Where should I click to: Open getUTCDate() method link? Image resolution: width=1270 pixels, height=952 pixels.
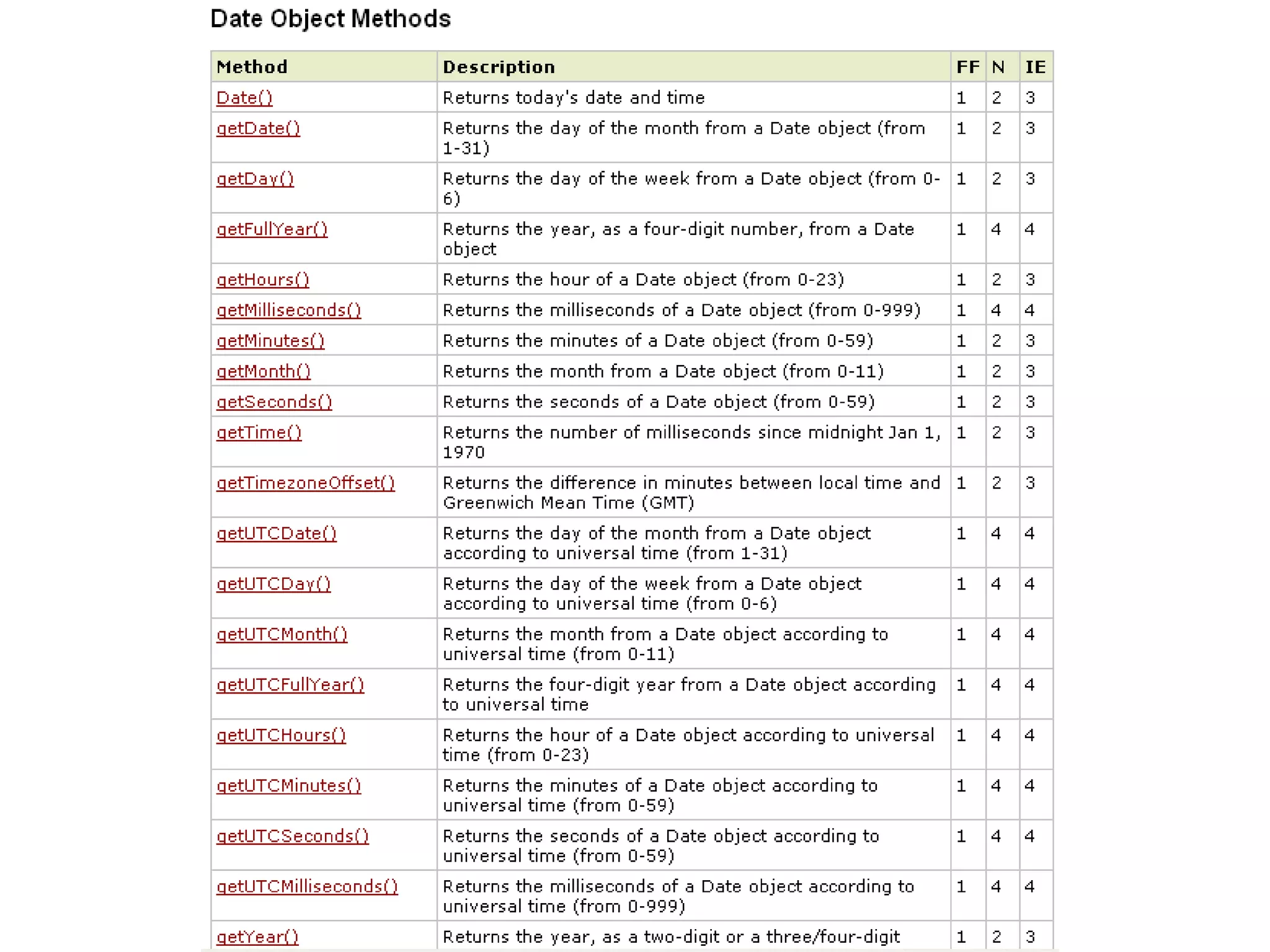pyautogui.click(x=276, y=534)
